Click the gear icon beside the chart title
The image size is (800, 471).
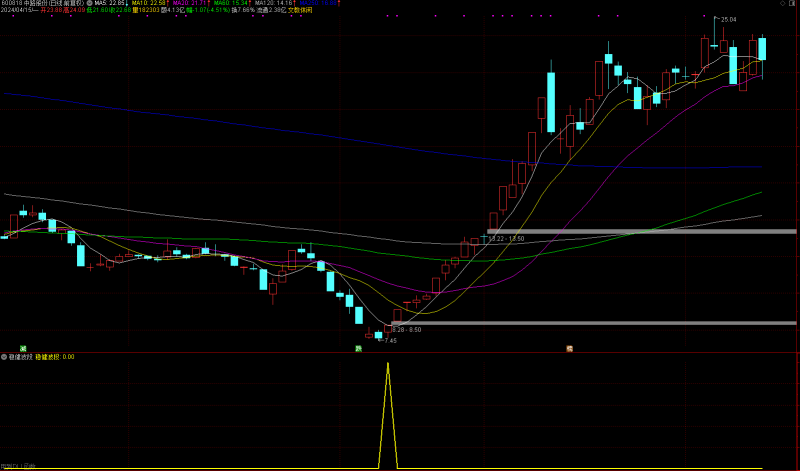tap(89, 4)
